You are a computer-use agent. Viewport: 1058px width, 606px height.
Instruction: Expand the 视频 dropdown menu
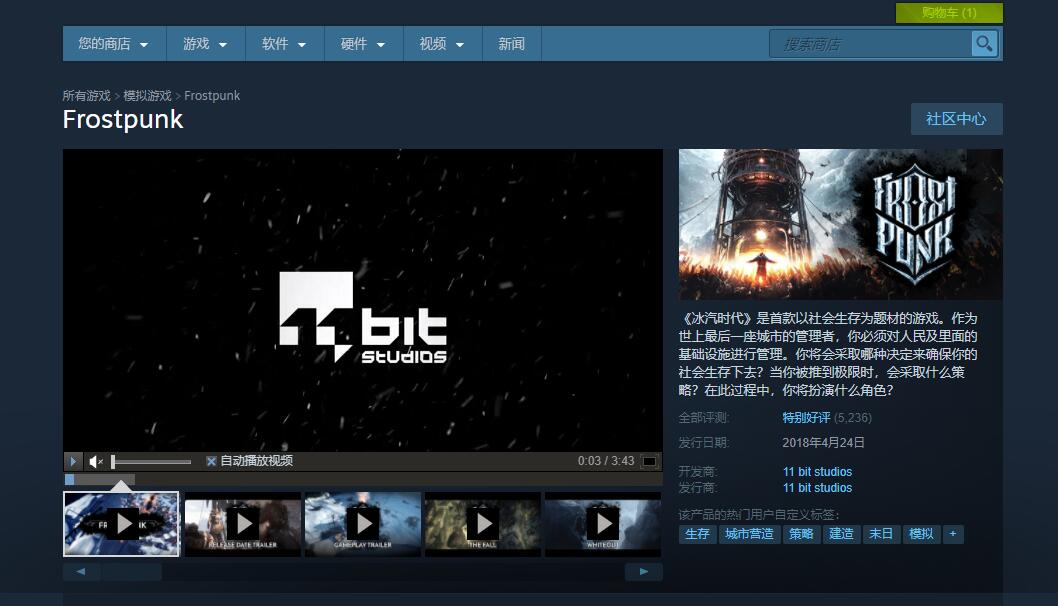pyautogui.click(x=443, y=44)
